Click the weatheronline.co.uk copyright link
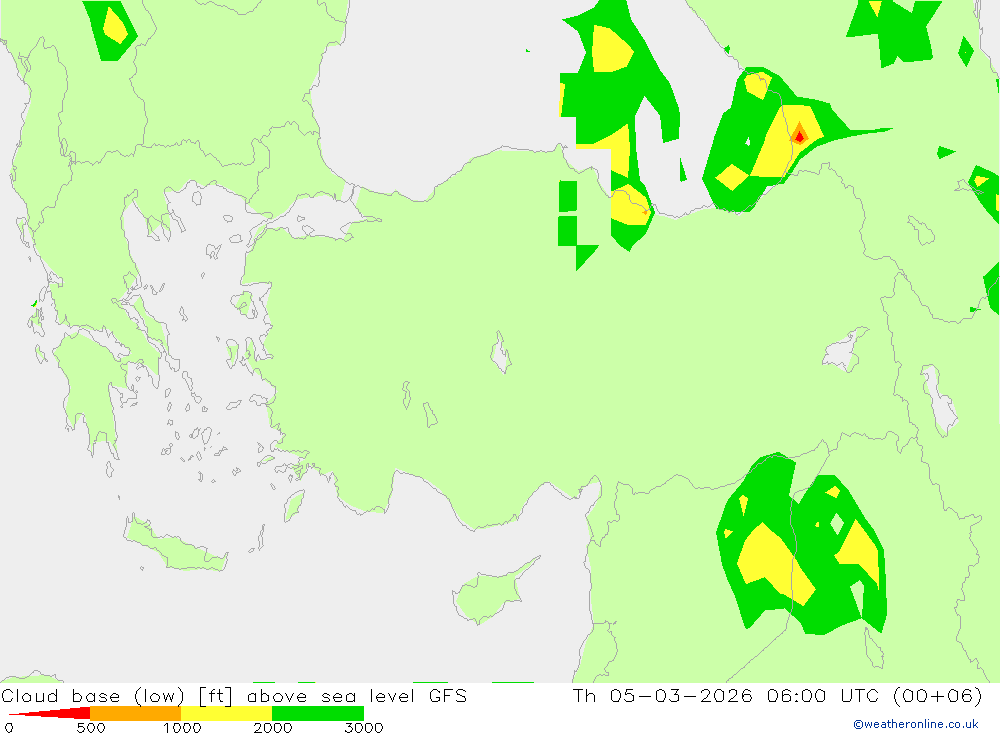 (916, 724)
